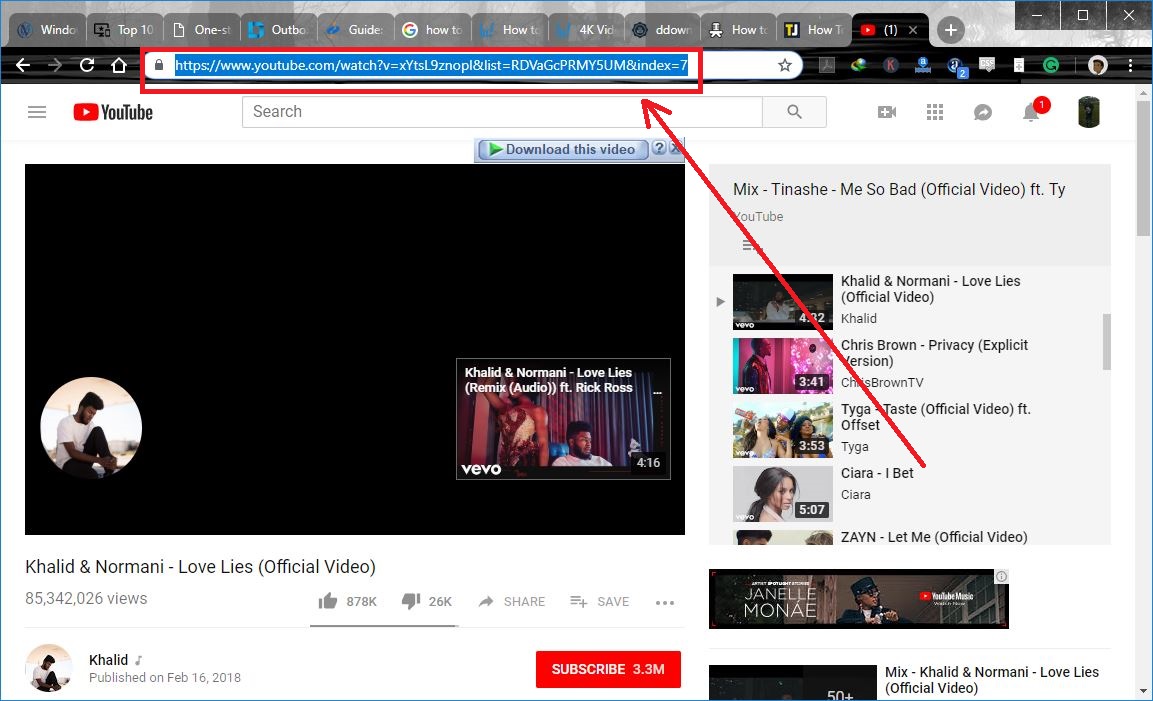Open the Chrome three-dot menu
Image resolution: width=1153 pixels, height=701 pixels.
click(x=1130, y=65)
